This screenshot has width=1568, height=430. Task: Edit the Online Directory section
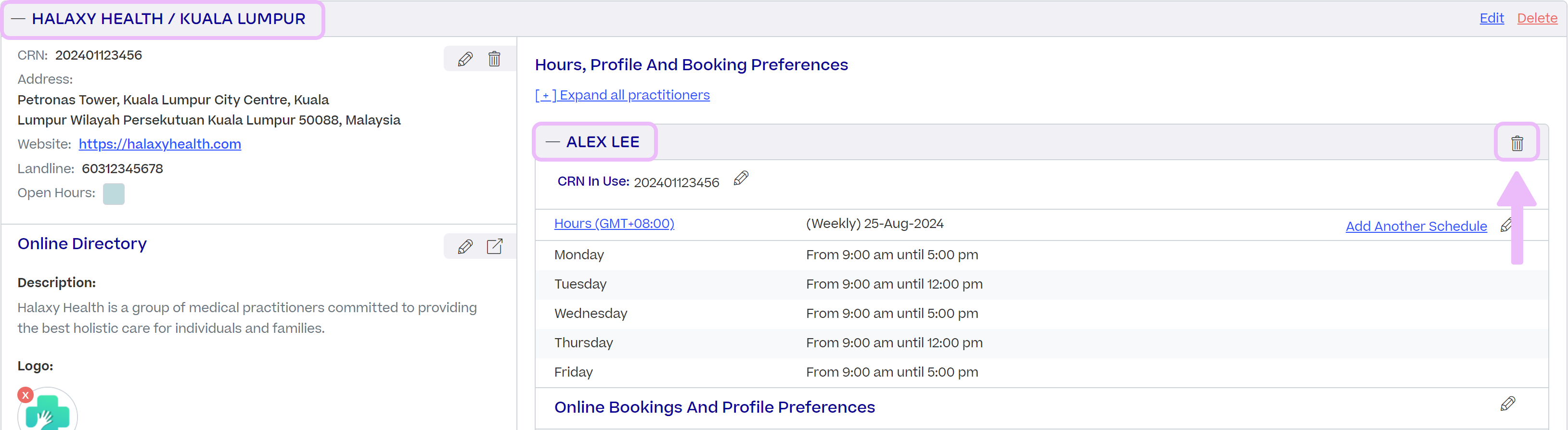point(465,246)
